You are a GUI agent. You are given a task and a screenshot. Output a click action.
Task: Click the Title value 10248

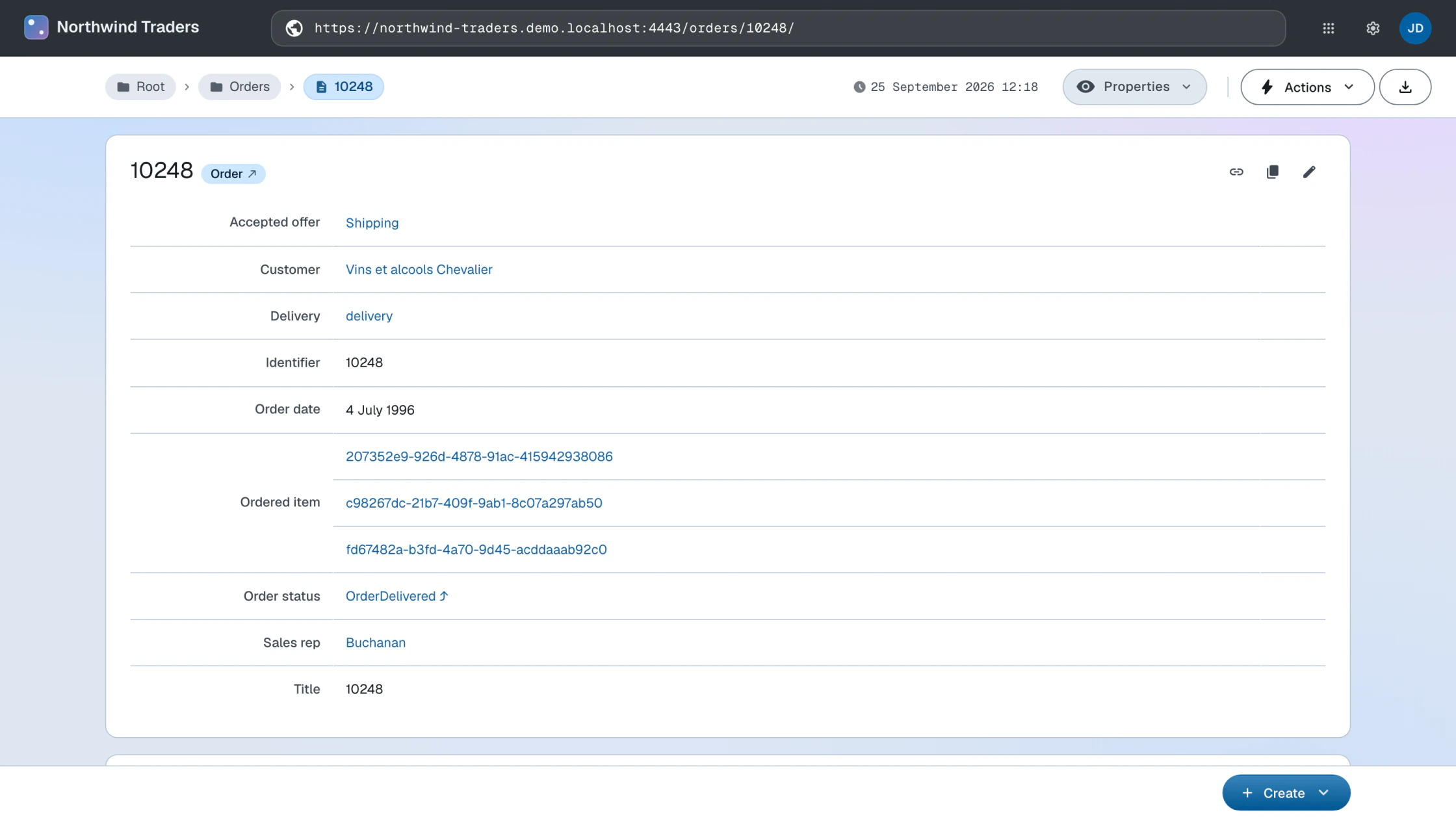tap(364, 690)
